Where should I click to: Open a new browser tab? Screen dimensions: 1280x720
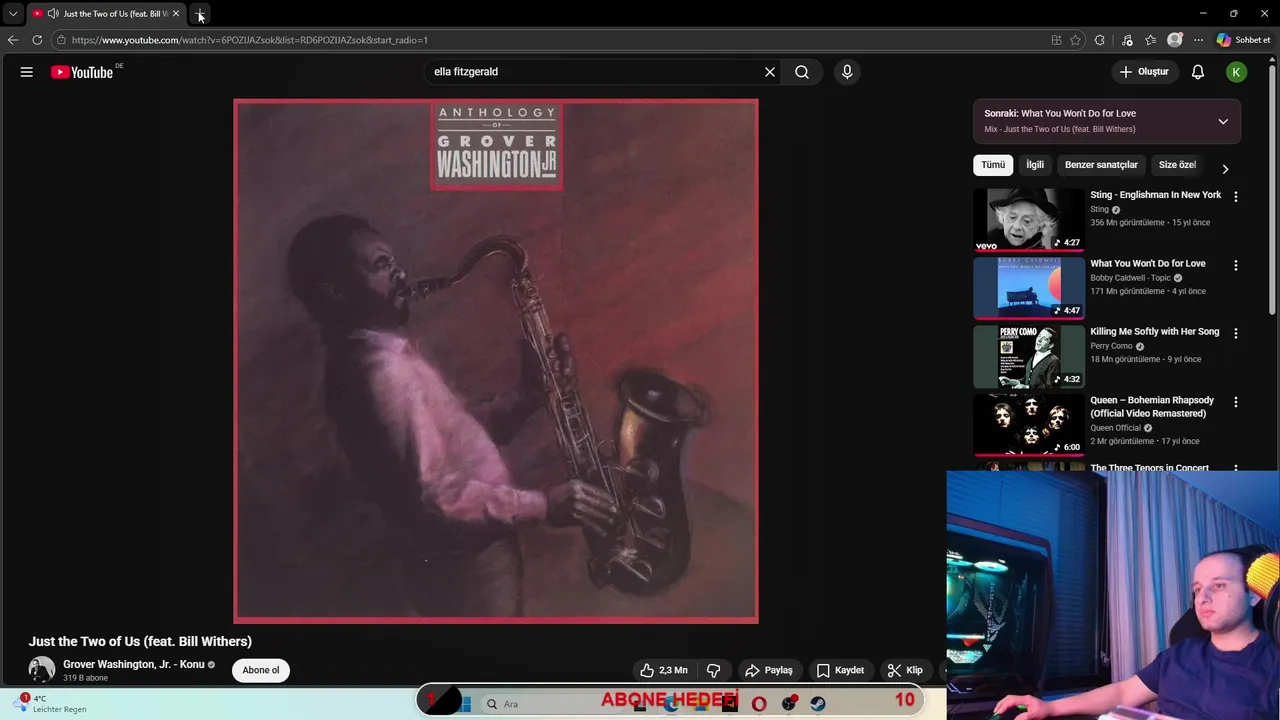click(x=200, y=14)
